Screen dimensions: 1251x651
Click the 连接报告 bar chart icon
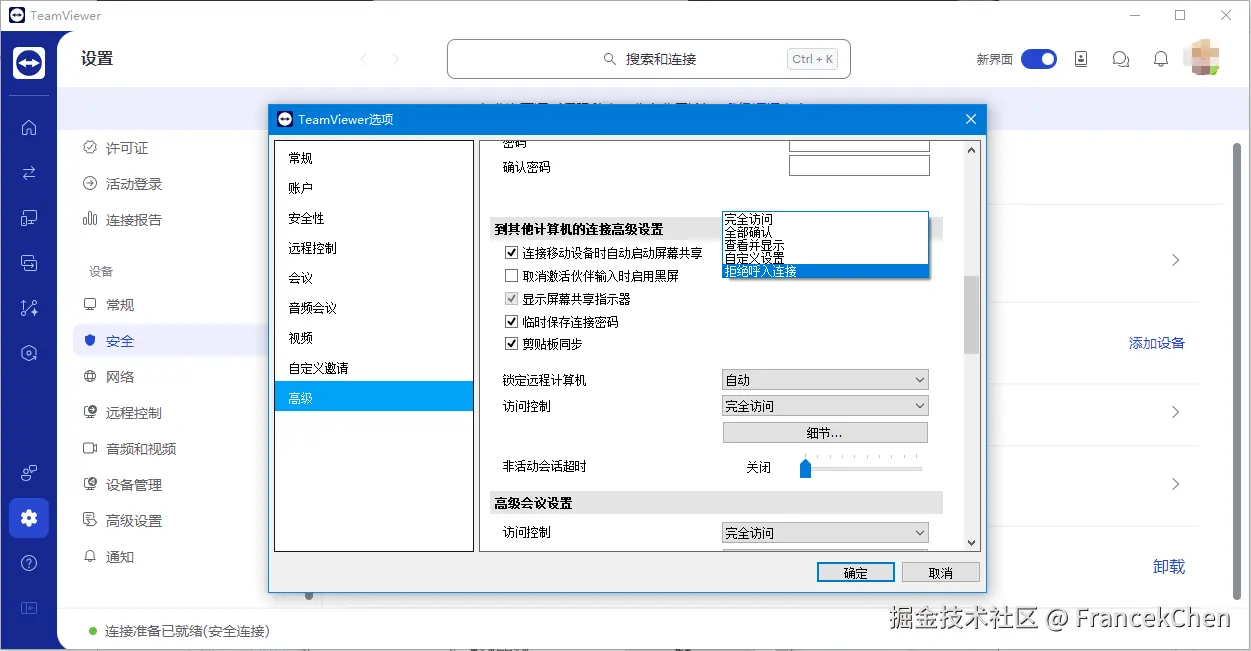90,219
